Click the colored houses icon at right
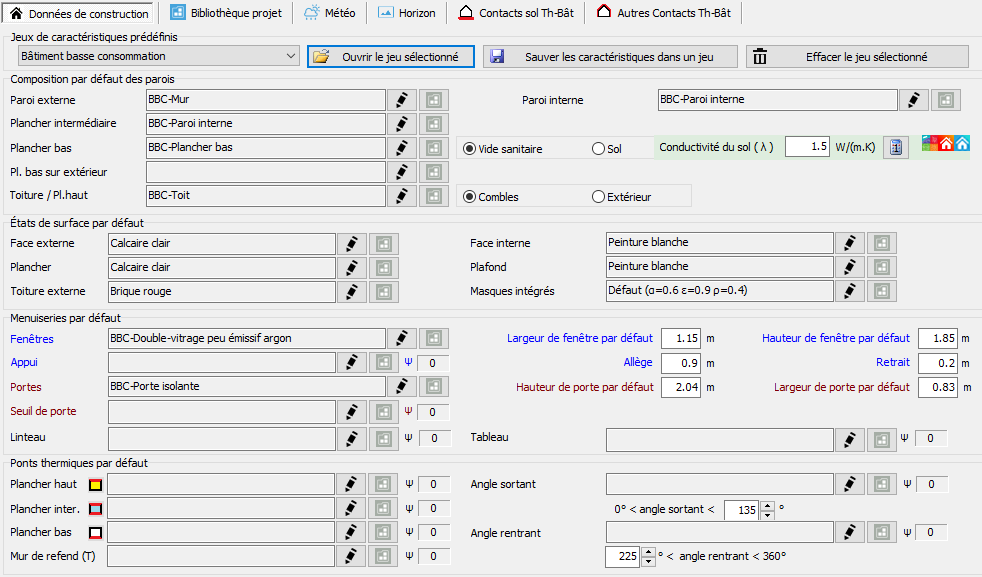The width and height of the screenshot is (982, 577). (945, 143)
